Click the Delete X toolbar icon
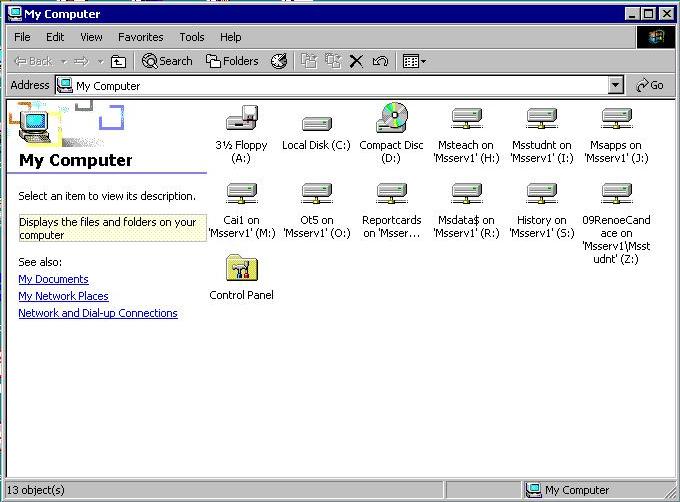This screenshot has height=502, width=680. [x=356, y=61]
